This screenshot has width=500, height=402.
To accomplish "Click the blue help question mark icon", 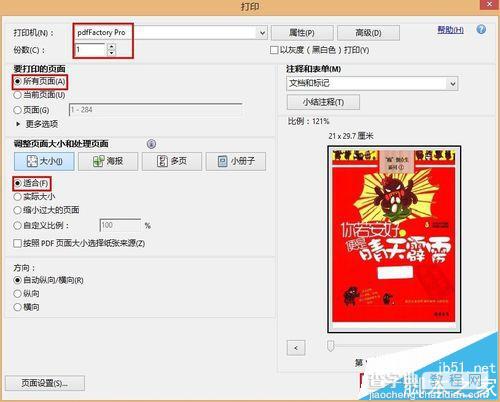I will 481,29.
